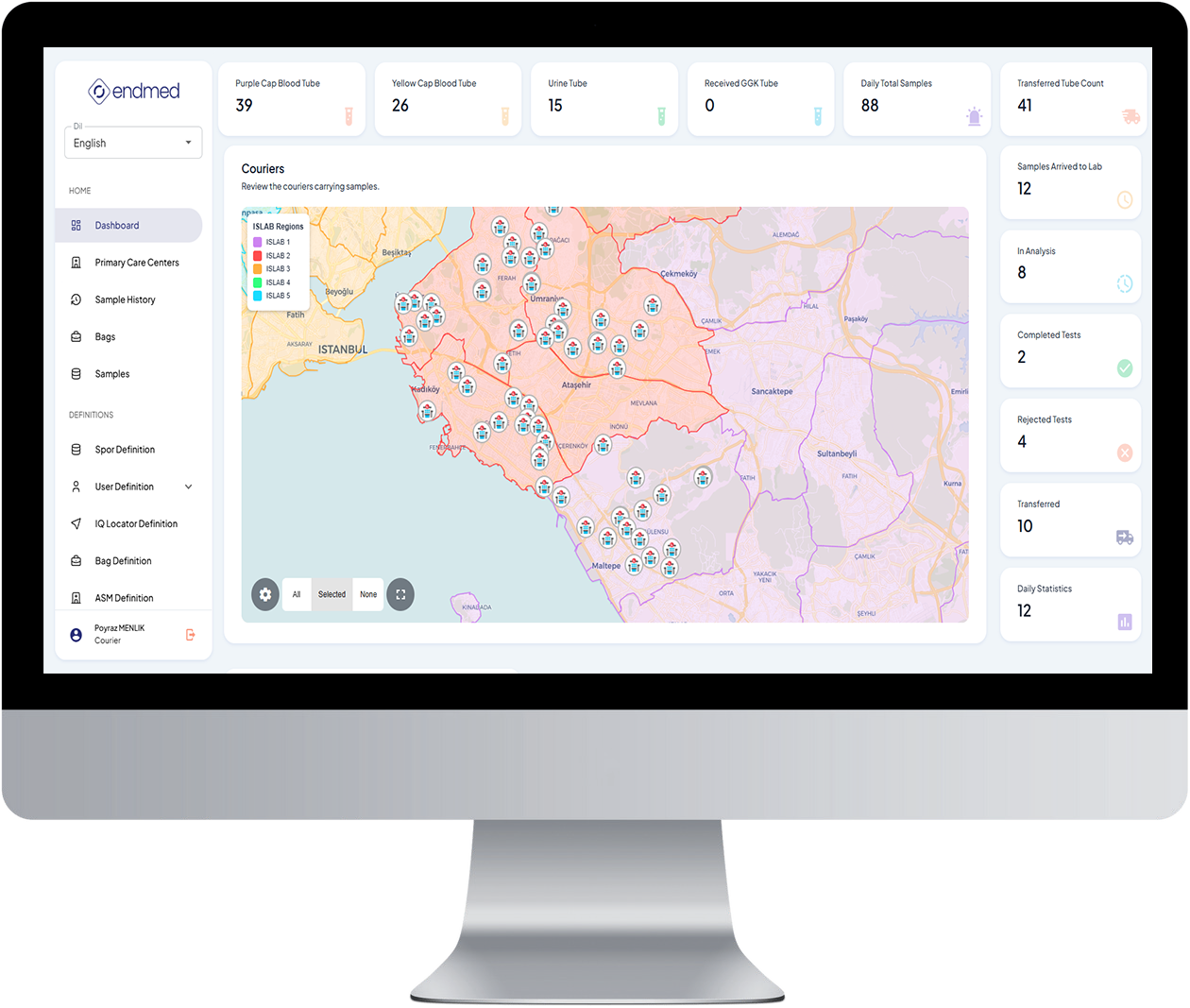Click the Daily Statistics chart icon
The height and width of the screenshot is (1008, 1190).
click(1124, 622)
